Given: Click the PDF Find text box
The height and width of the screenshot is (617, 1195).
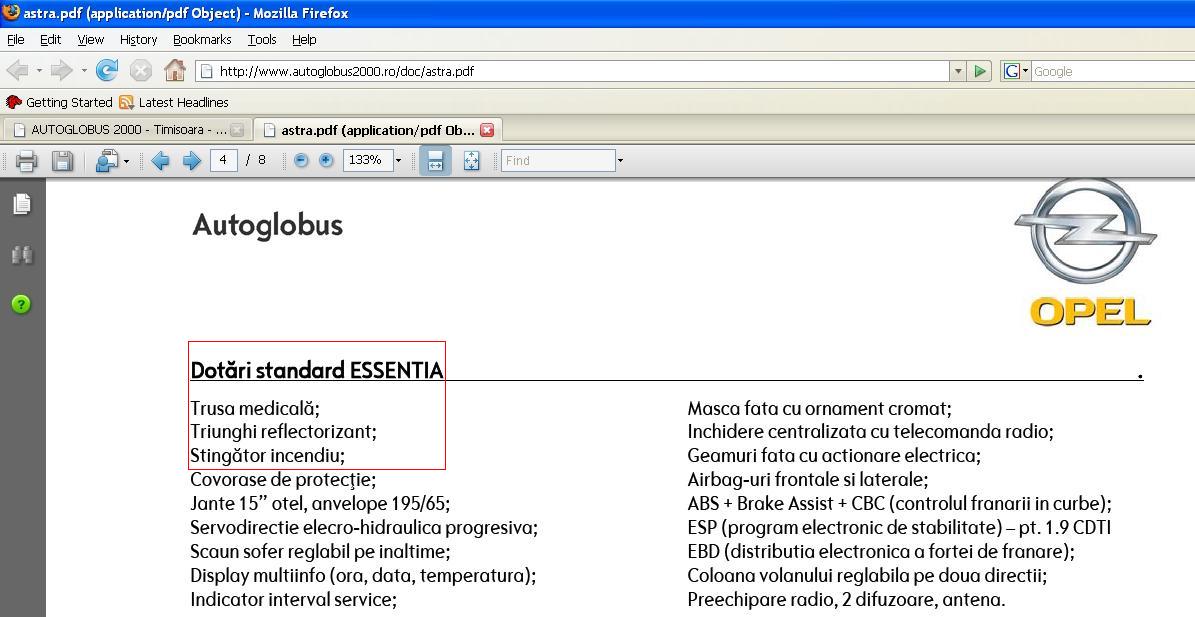Looking at the screenshot, I should pyautogui.click(x=558, y=160).
